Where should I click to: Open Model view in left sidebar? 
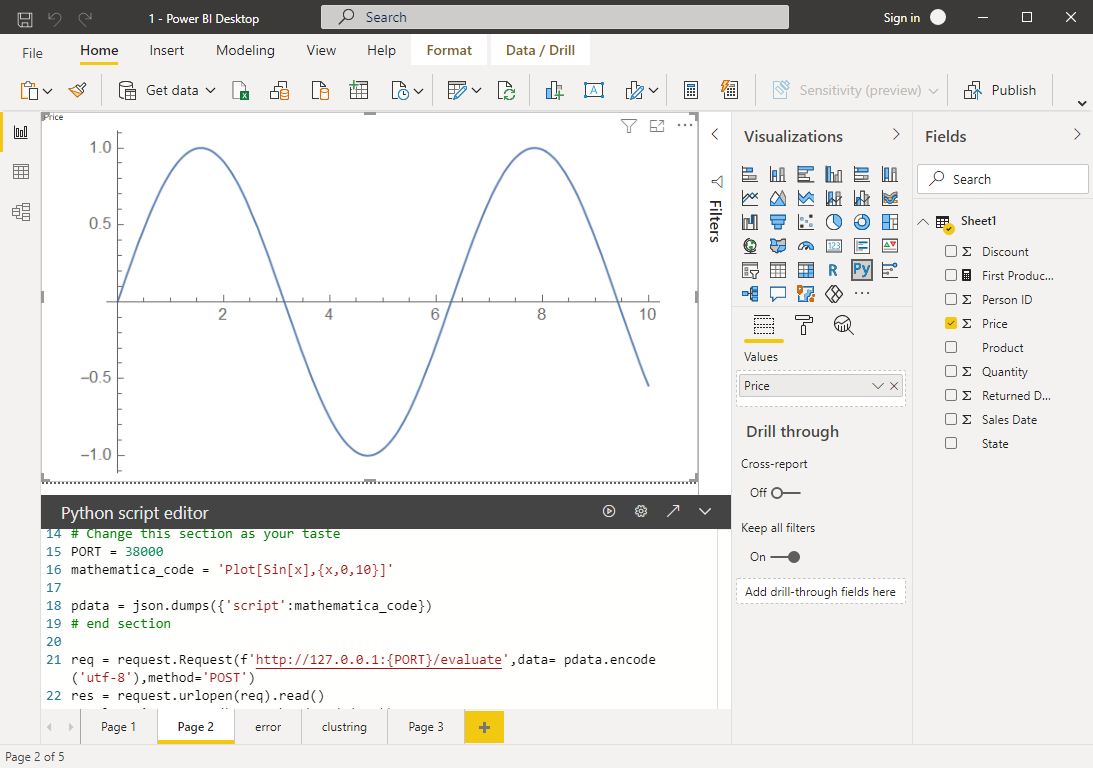(x=20, y=212)
